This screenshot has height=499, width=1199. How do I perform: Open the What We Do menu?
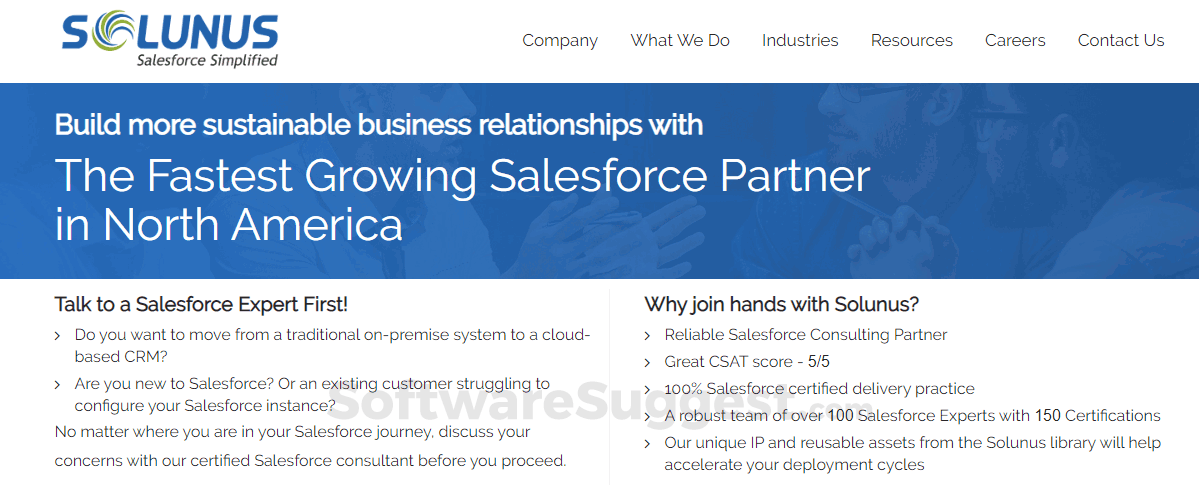tap(680, 41)
